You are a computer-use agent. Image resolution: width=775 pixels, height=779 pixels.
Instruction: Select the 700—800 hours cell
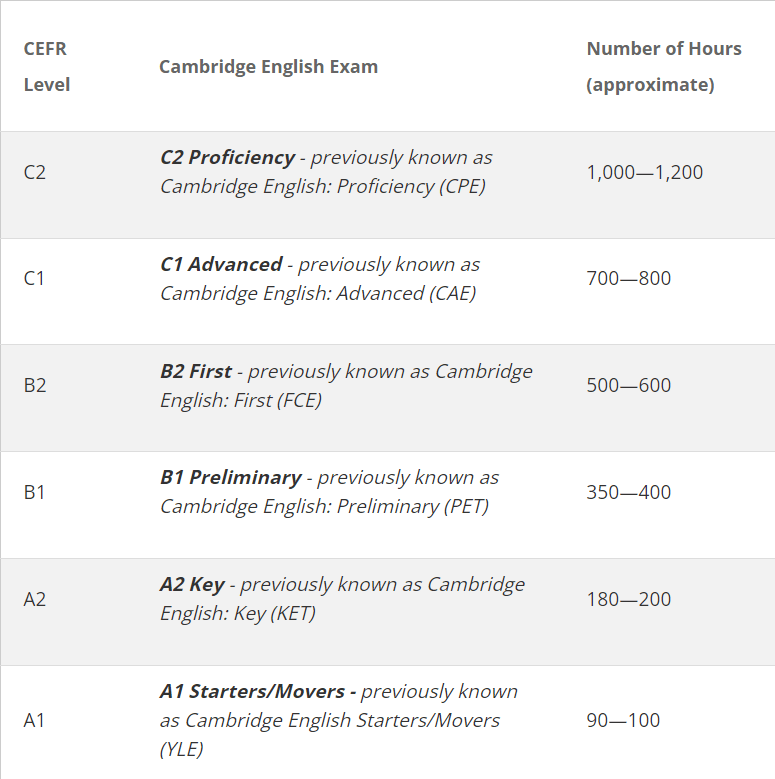628,278
